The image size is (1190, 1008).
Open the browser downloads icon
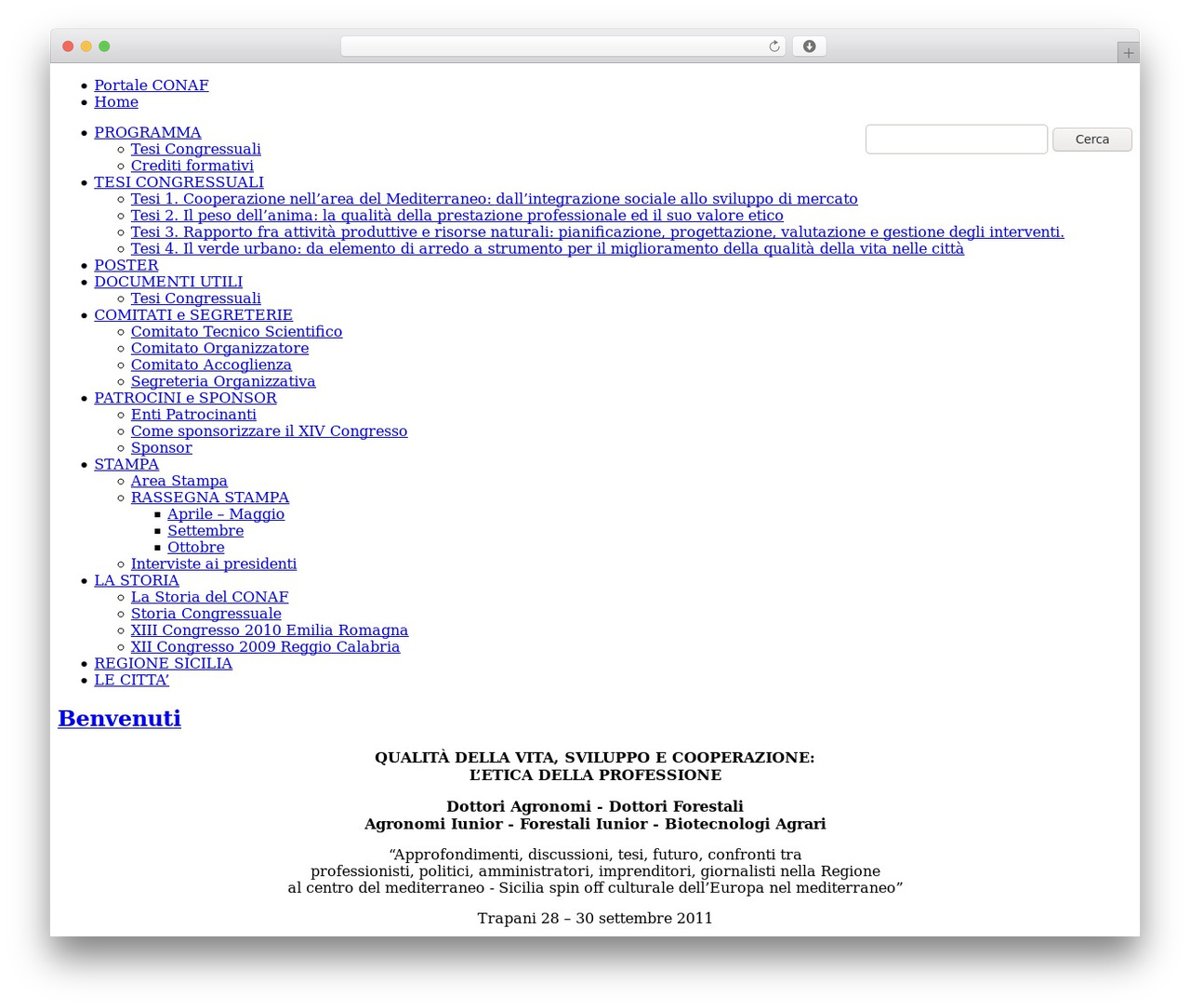[809, 46]
